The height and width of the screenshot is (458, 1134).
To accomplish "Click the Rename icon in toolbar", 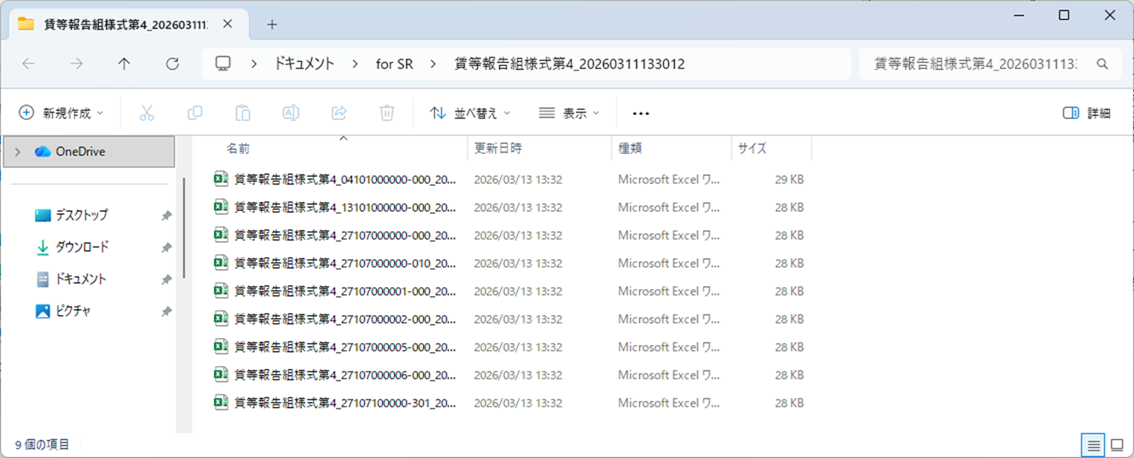I will coord(291,113).
